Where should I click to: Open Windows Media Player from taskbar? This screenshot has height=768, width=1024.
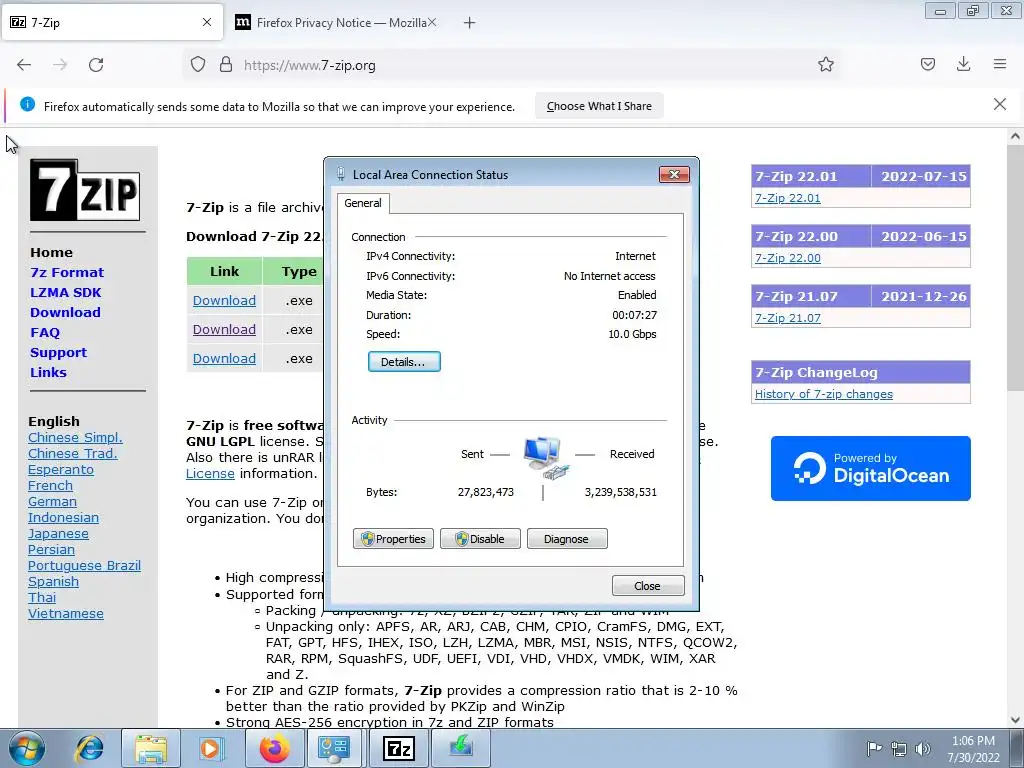[212, 748]
